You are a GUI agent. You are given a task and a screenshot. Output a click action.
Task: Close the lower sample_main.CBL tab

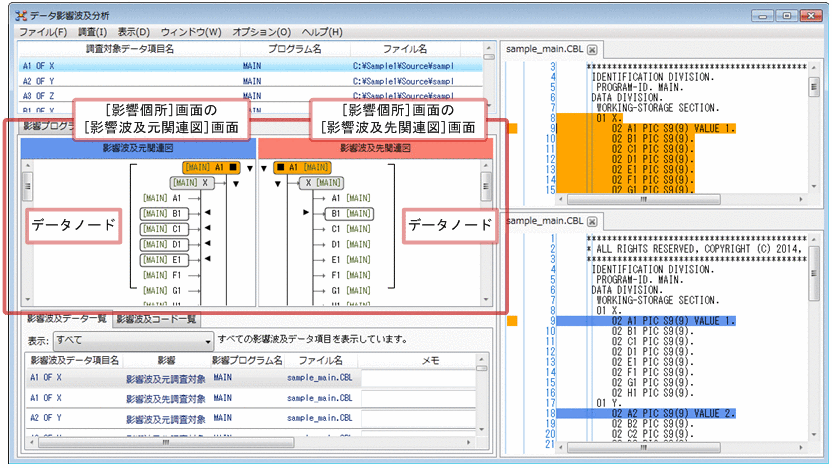(592, 221)
